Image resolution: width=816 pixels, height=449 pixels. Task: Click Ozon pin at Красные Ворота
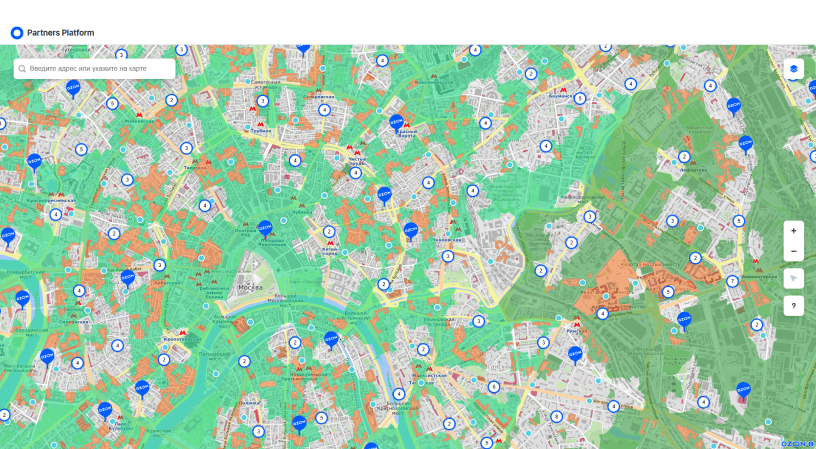tap(397, 123)
